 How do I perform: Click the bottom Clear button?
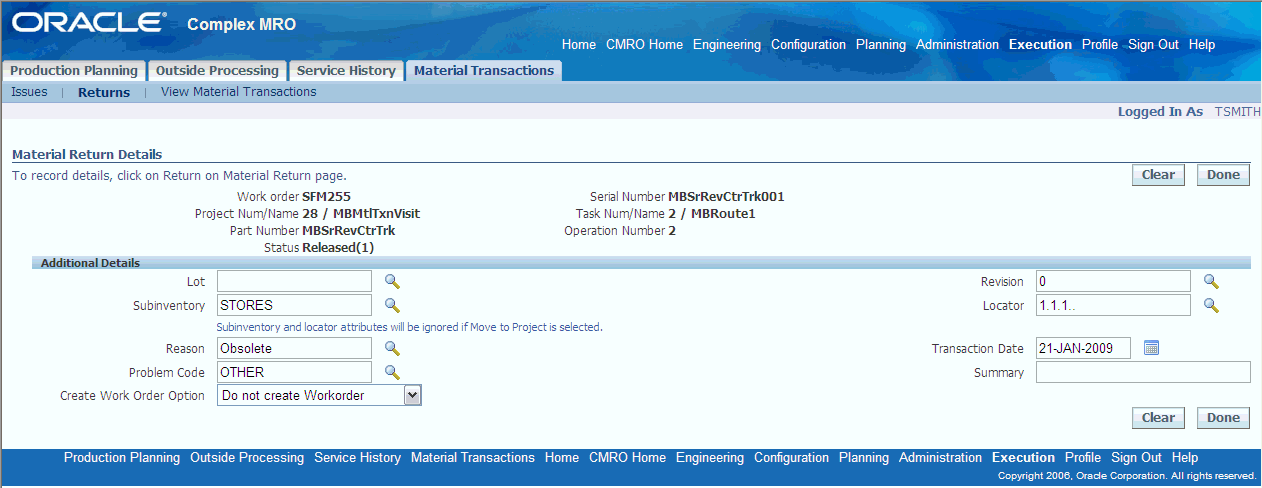pyautogui.click(x=1158, y=418)
